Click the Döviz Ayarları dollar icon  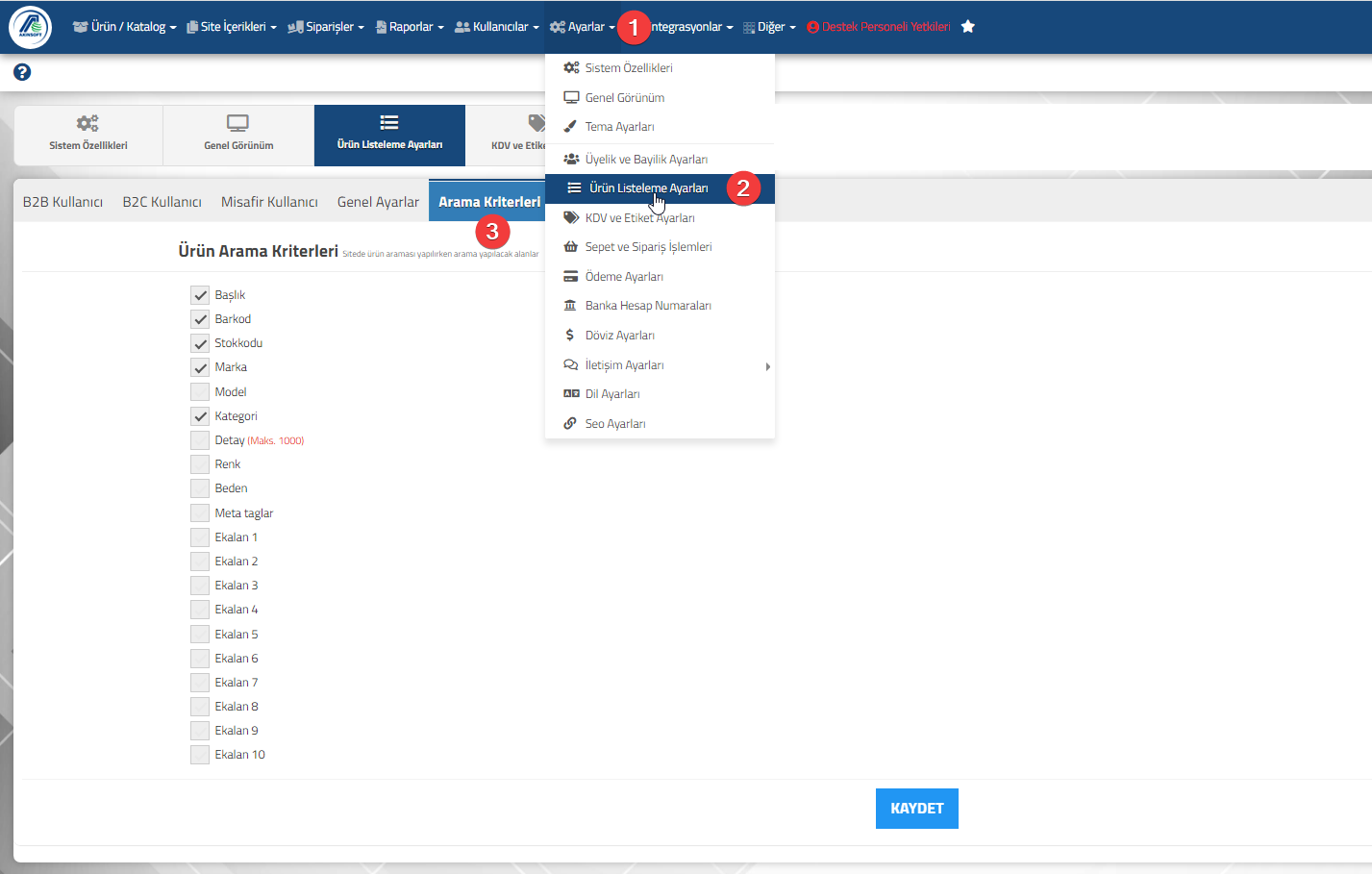click(x=570, y=336)
